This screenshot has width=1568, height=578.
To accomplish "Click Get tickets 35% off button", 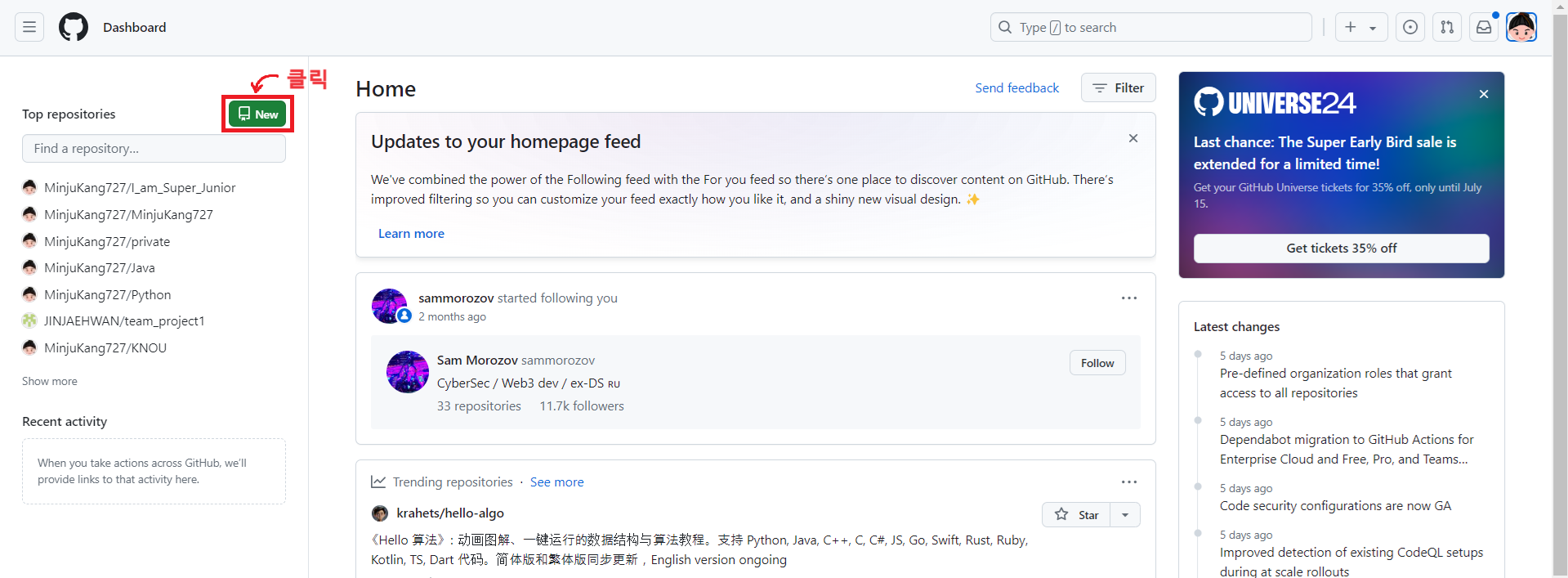I will point(1342,249).
